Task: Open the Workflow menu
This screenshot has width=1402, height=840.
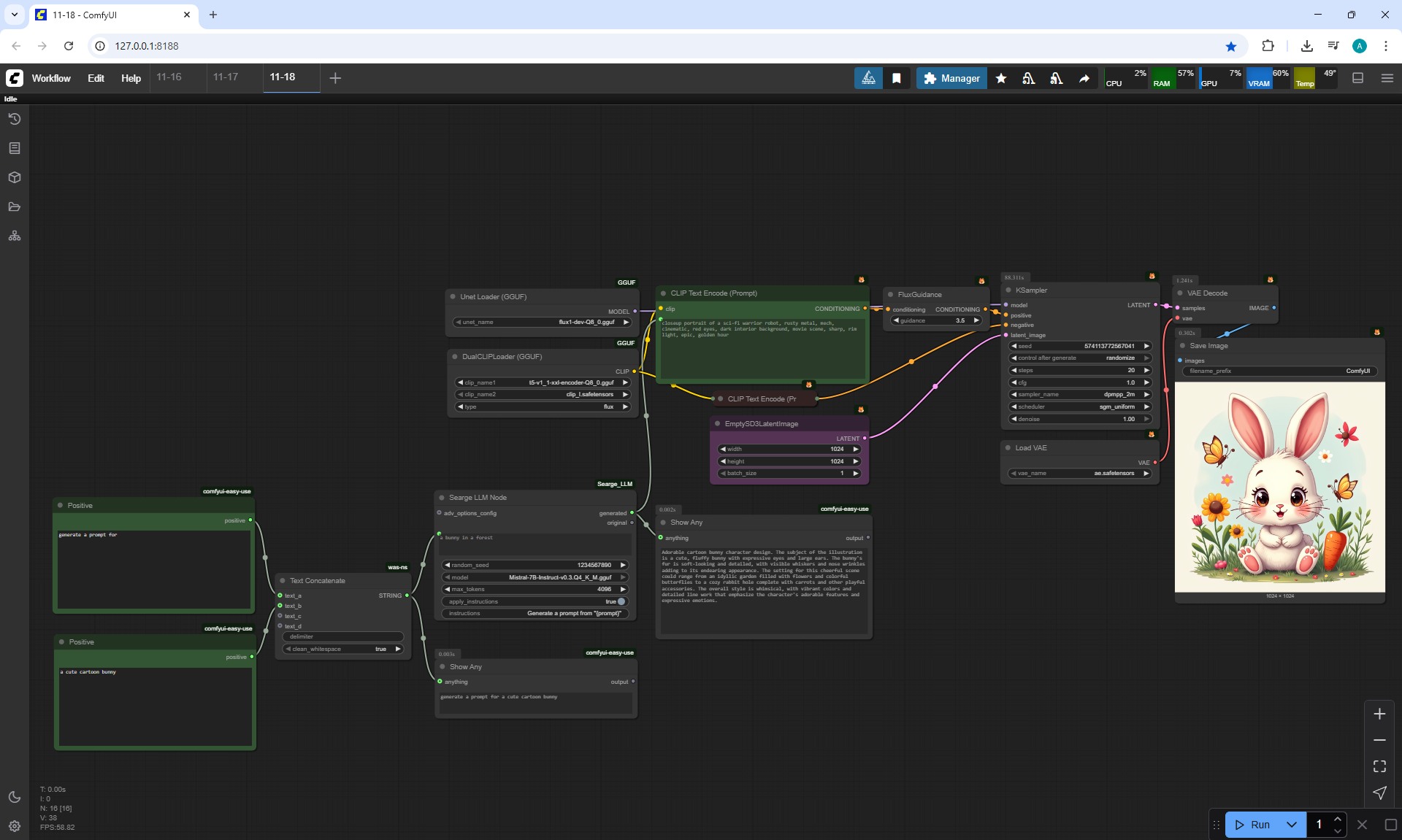Action: coord(51,78)
